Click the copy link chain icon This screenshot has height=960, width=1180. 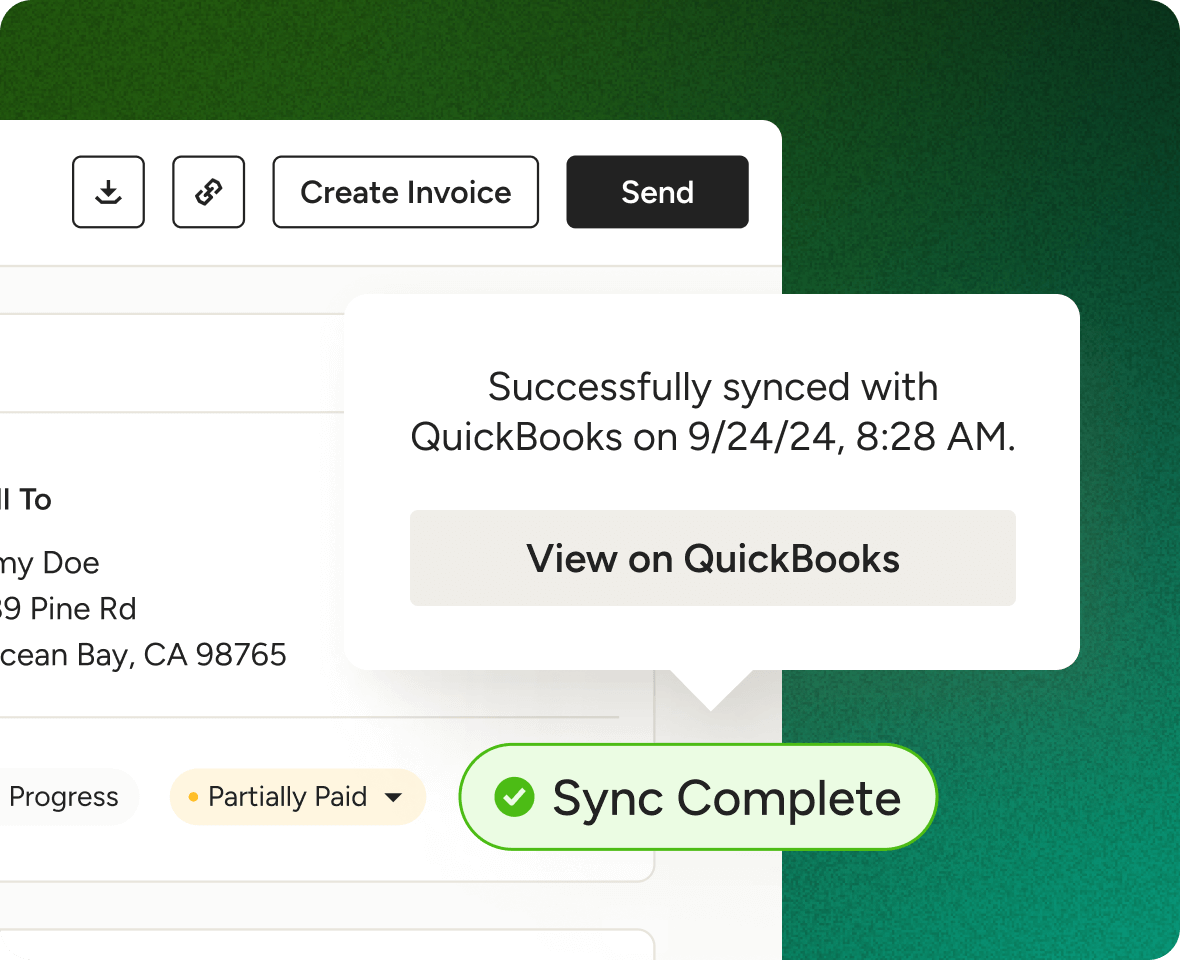point(208,192)
